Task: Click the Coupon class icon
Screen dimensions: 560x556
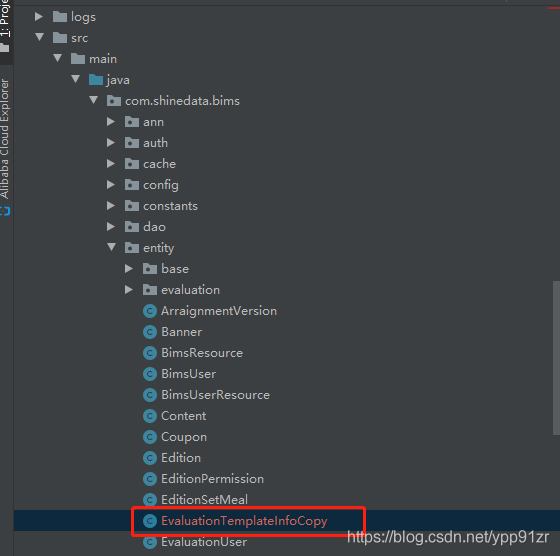Action: tap(150, 437)
